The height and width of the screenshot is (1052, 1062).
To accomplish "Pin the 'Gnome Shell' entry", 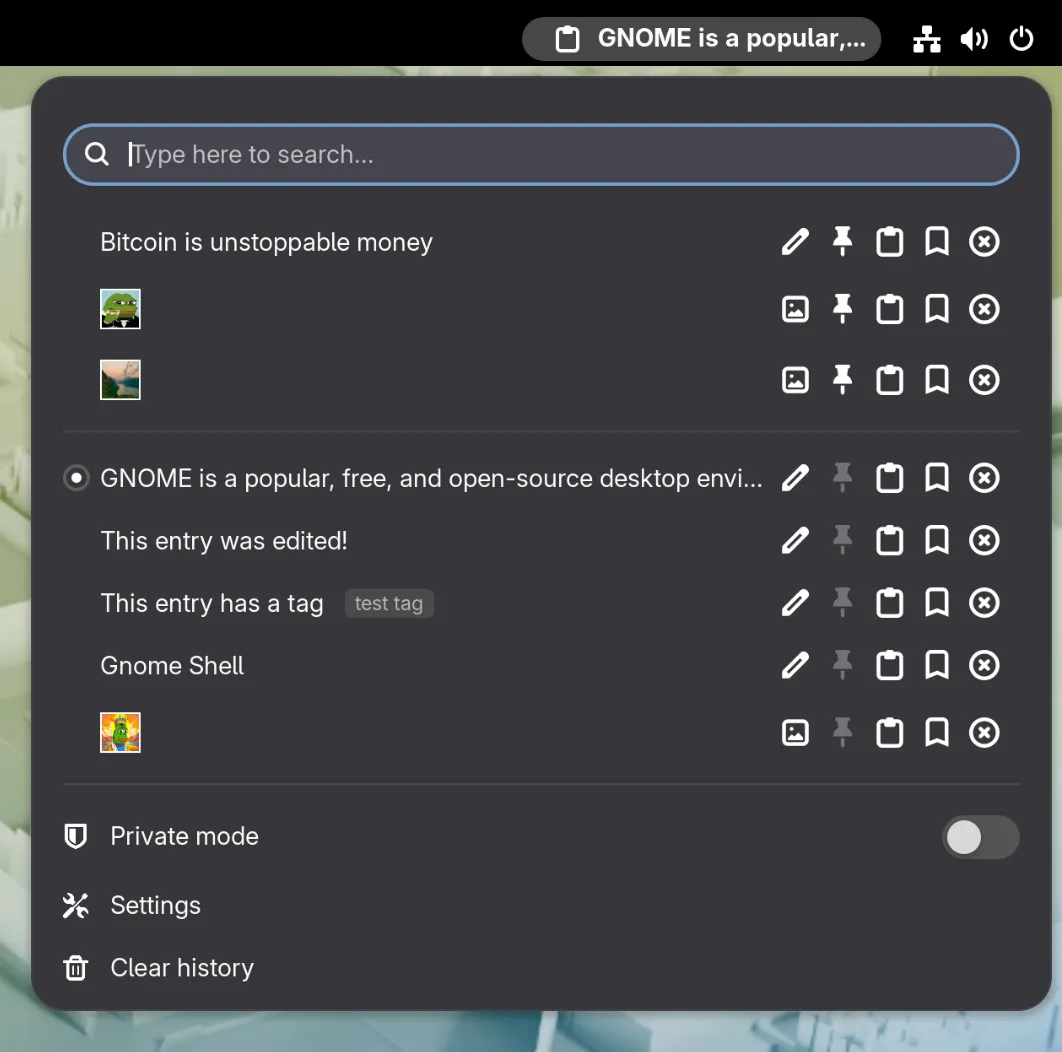I will click(x=842, y=665).
